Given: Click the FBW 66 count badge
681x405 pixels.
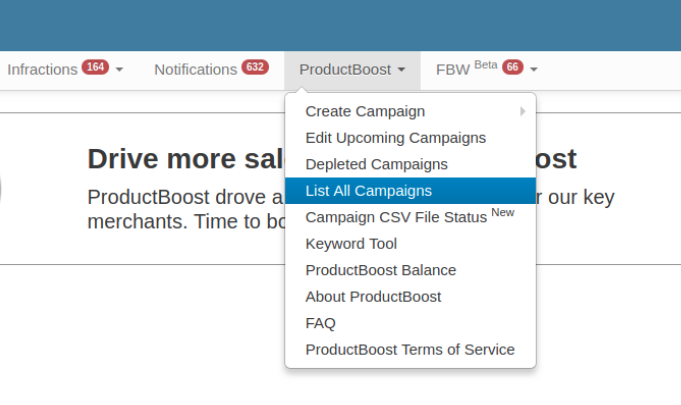Looking at the screenshot, I should 512,68.
